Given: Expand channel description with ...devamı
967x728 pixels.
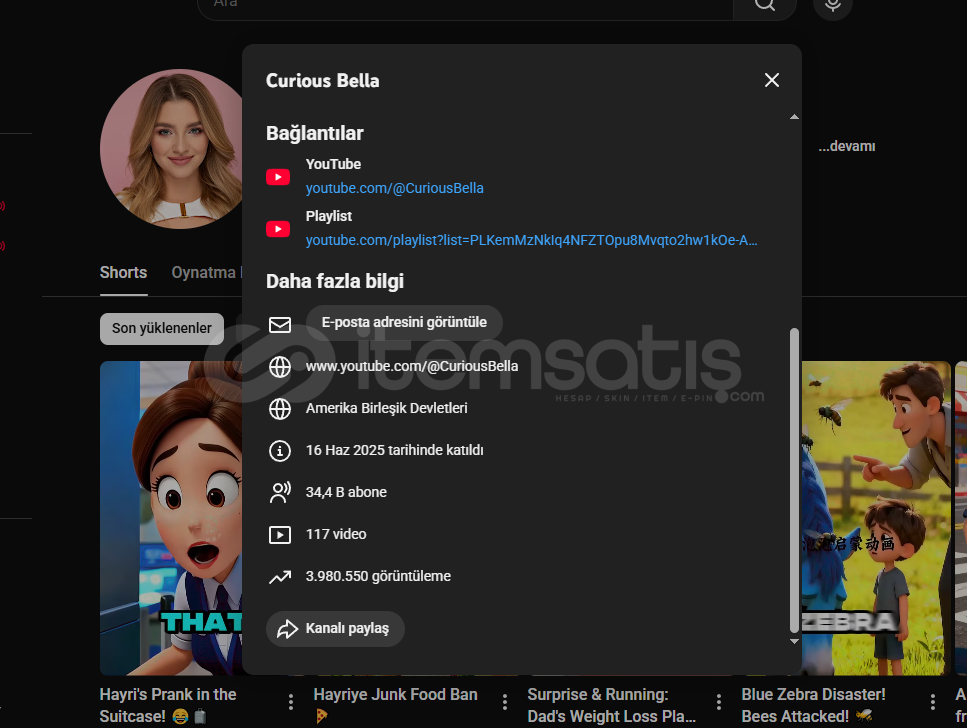Looking at the screenshot, I should point(846,146).
